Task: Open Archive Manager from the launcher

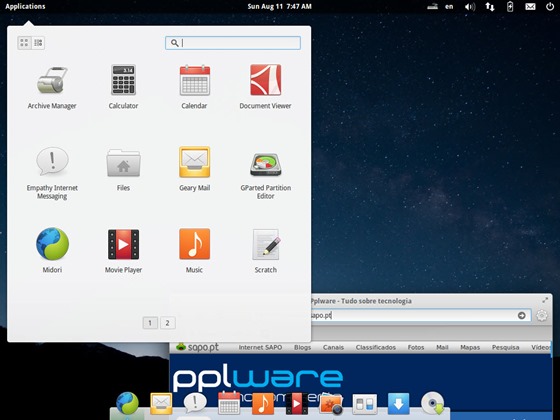Action: 52,87
